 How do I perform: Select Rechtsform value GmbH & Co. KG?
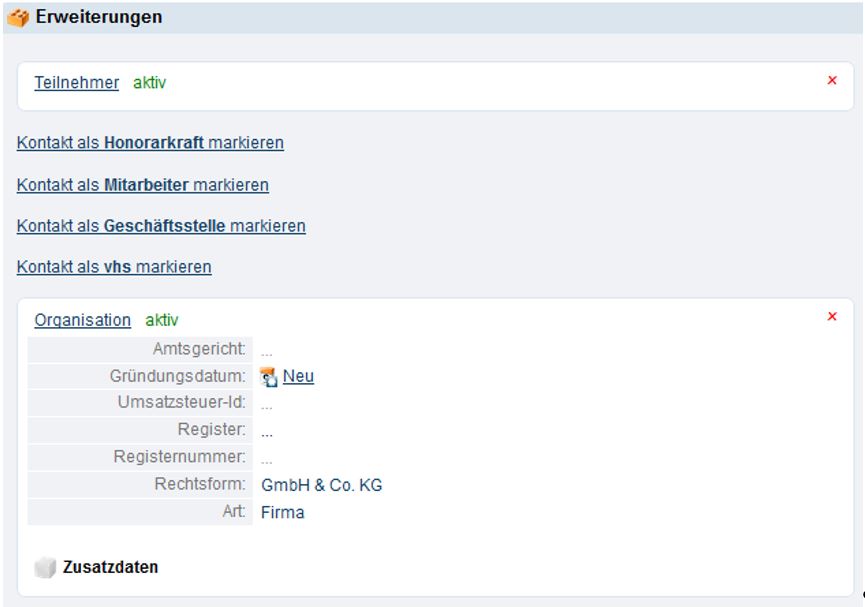pos(322,486)
